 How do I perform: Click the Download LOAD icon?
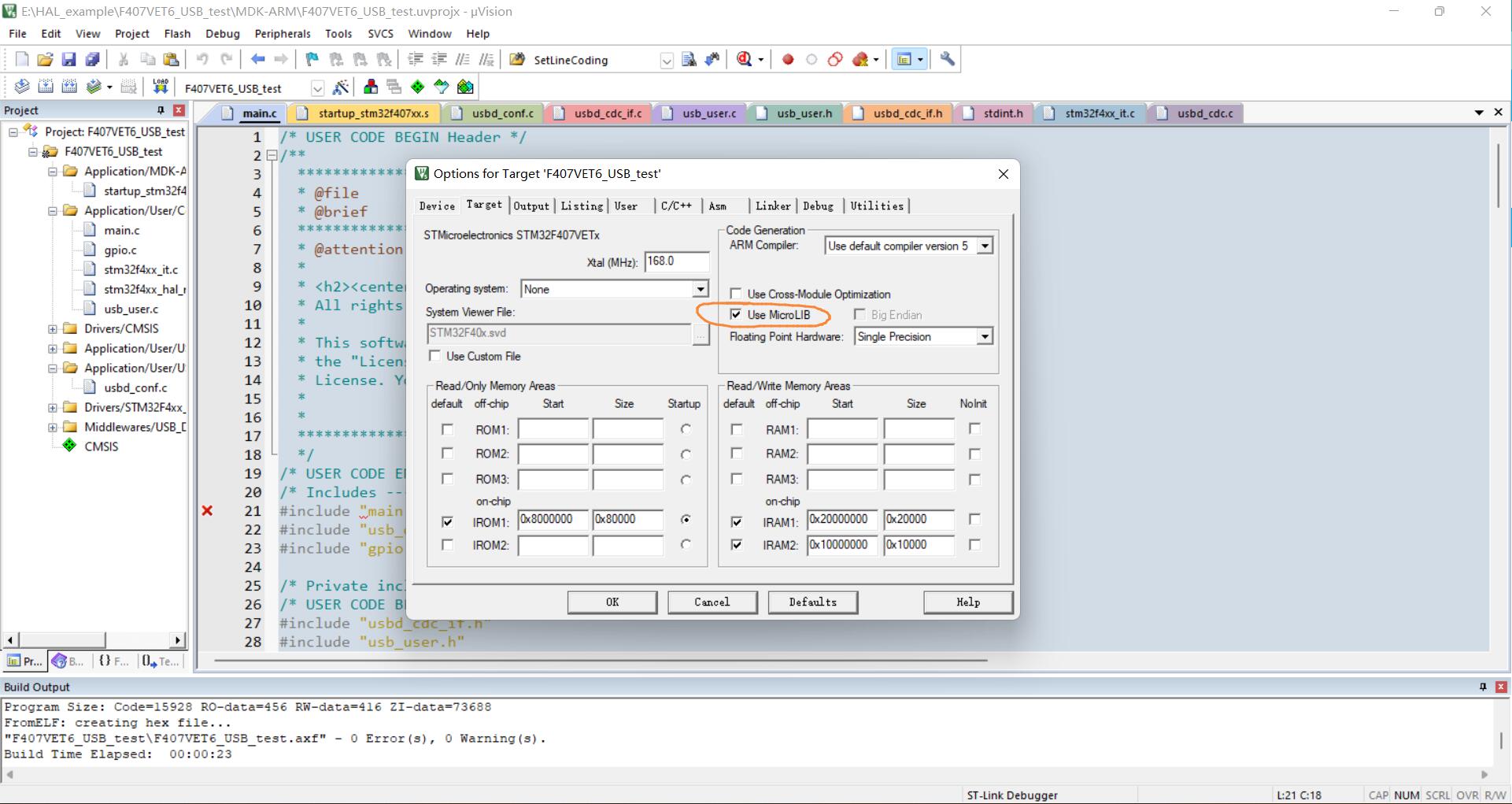point(161,87)
